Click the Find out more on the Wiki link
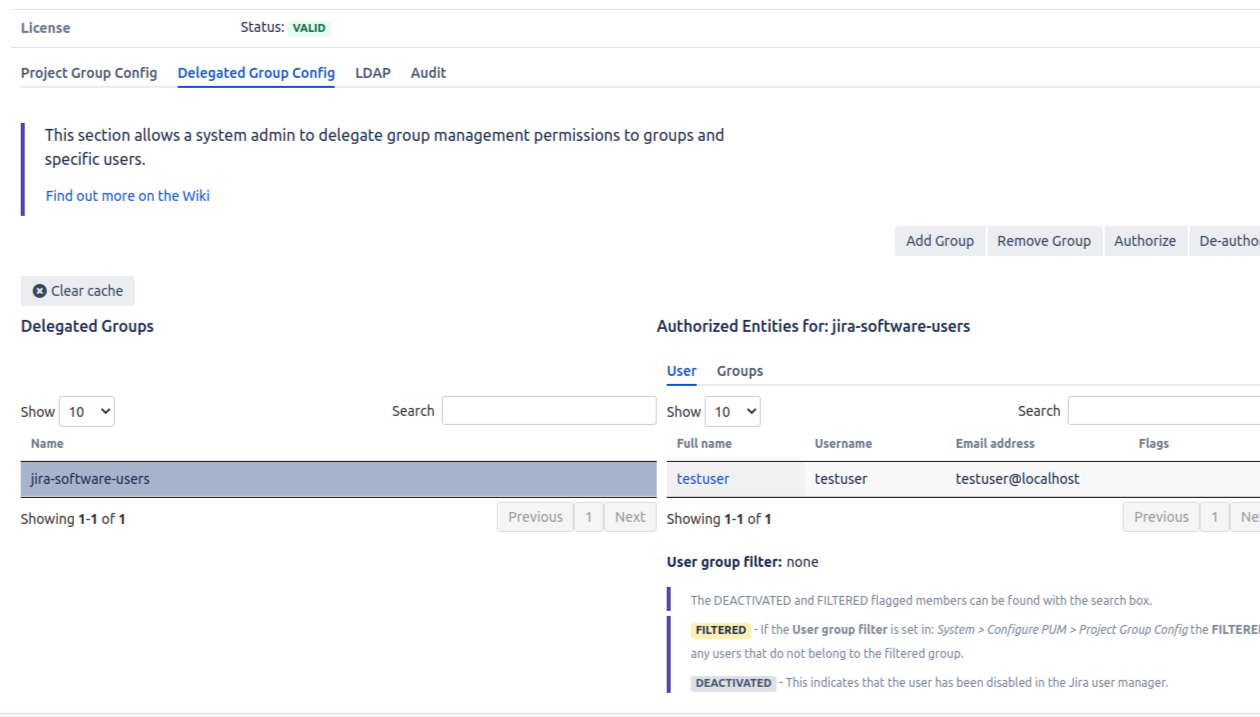Screen dimensions: 1260x717 [x=128, y=196]
